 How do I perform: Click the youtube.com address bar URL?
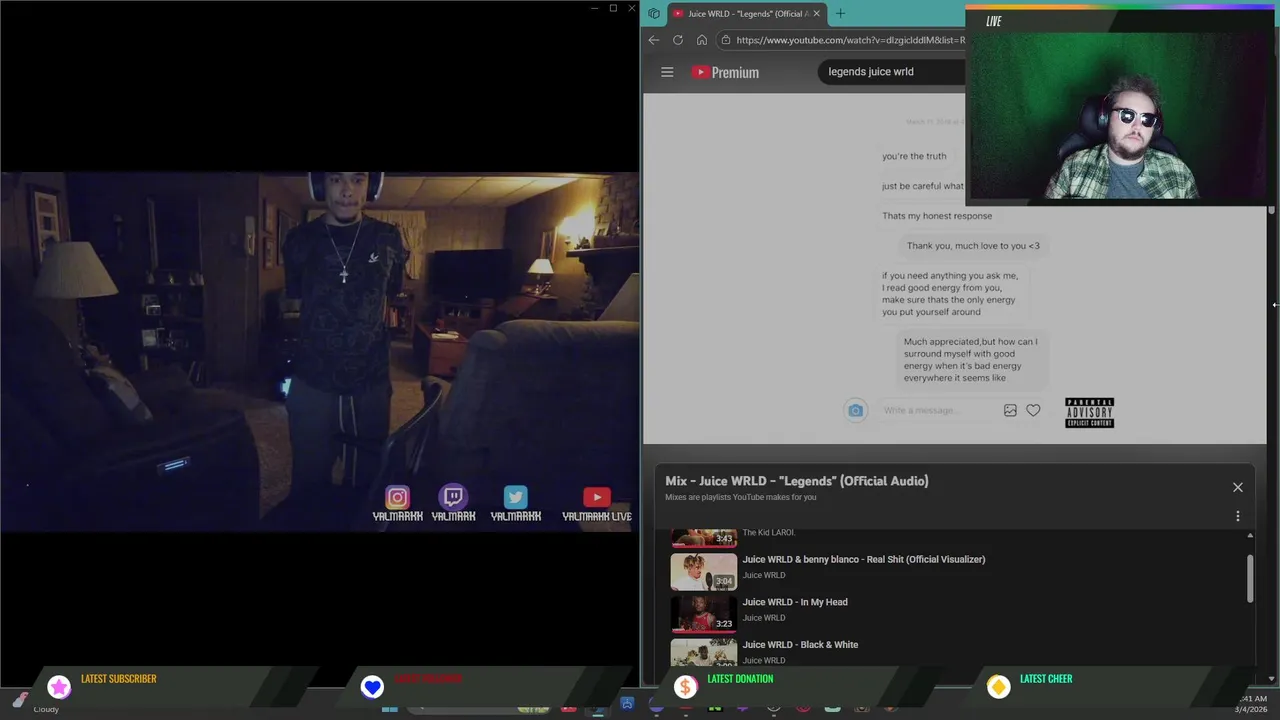[x=851, y=40]
